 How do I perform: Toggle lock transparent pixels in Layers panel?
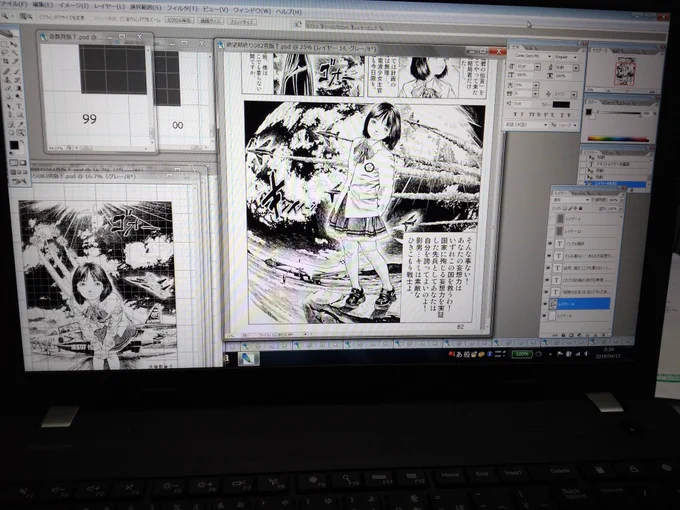click(565, 208)
